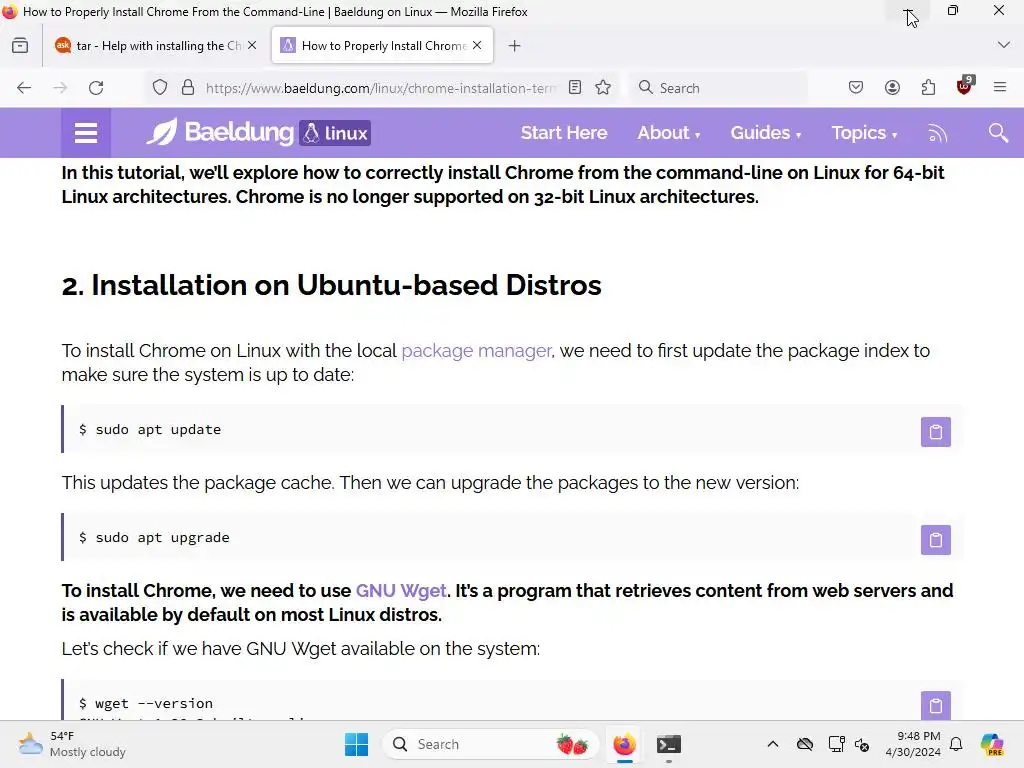The image size is (1024, 768).
Task: Follow the 'GNU Wget' link
Action: pyautogui.click(x=401, y=590)
